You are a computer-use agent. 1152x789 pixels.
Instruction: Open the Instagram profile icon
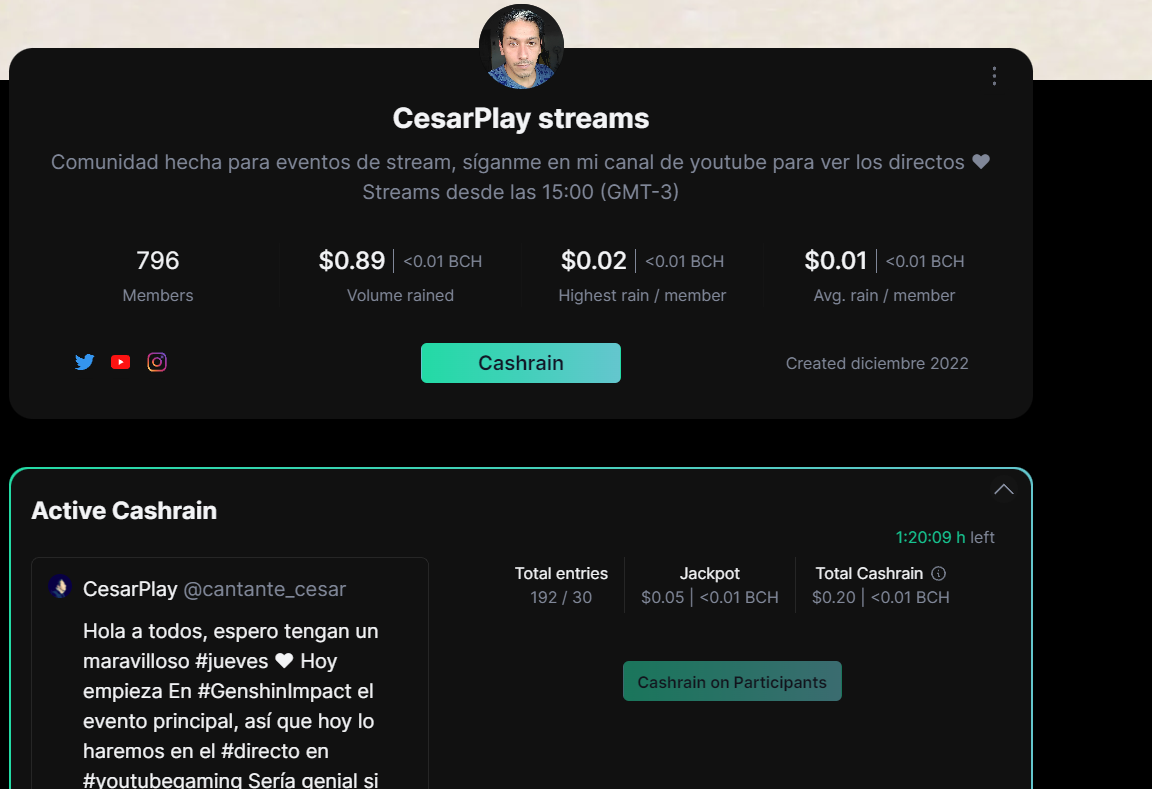pyautogui.click(x=156, y=362)
